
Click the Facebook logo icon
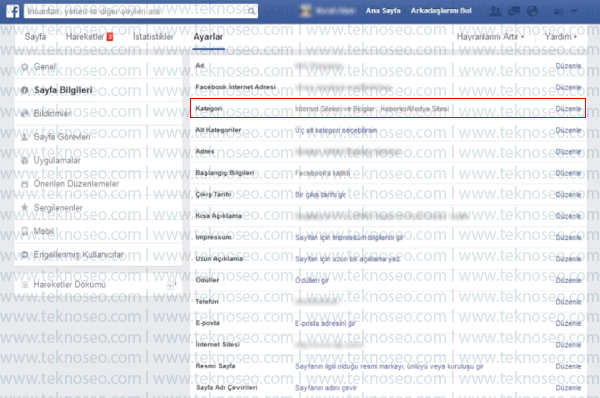click(x=13, y=11)
